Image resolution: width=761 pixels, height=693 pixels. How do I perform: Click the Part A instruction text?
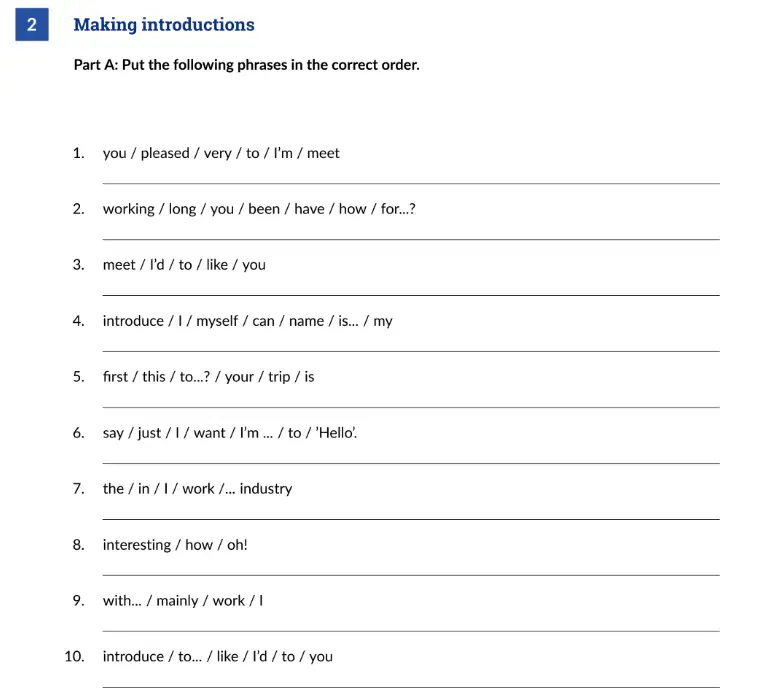pyautogui.click(x=247, y=65)
